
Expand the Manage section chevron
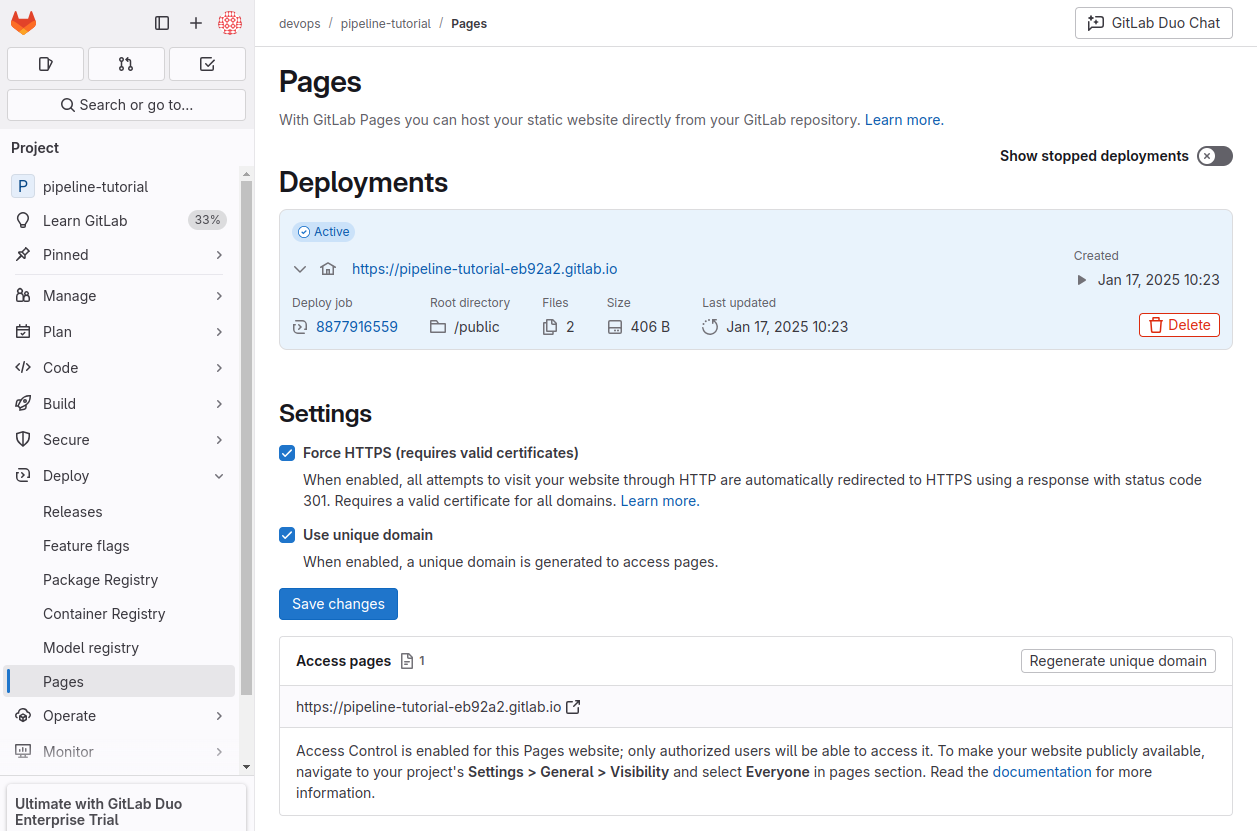point(219,295)
